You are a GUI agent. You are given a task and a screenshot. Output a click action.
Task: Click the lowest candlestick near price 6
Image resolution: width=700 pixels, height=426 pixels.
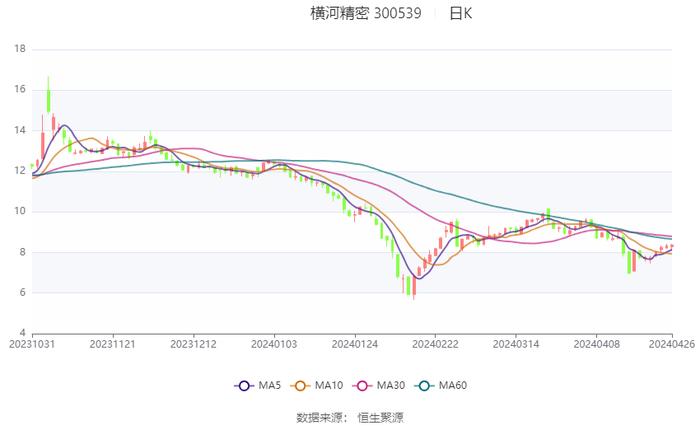pyautogui.click(x=414, y=285)
